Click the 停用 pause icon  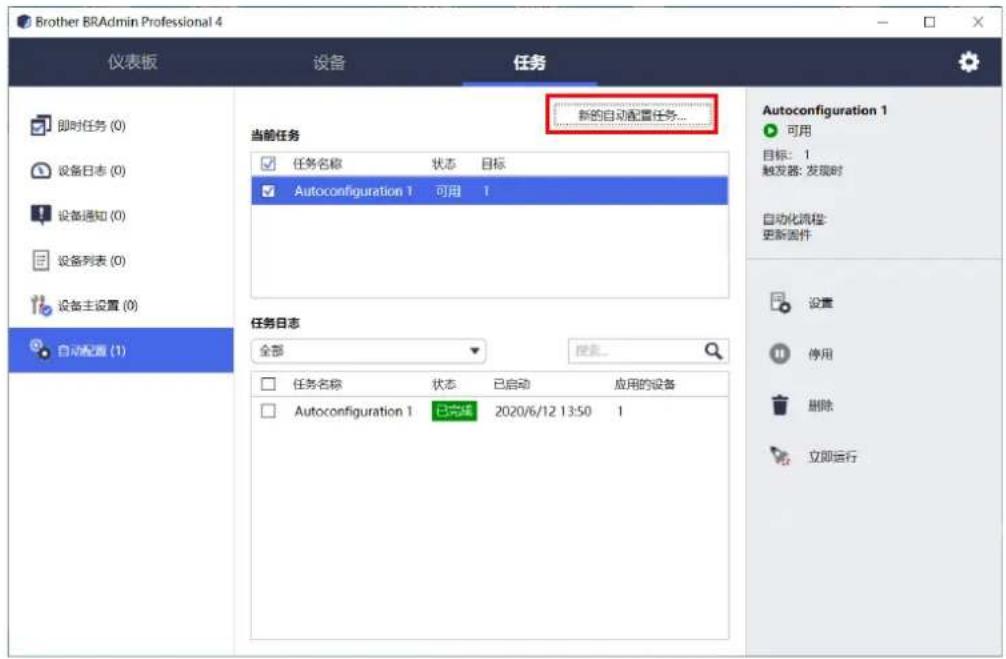tap(780, 354)
